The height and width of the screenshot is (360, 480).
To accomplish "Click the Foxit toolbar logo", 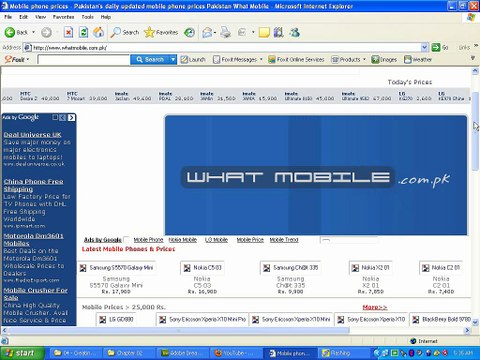I will tap(14, 59).
